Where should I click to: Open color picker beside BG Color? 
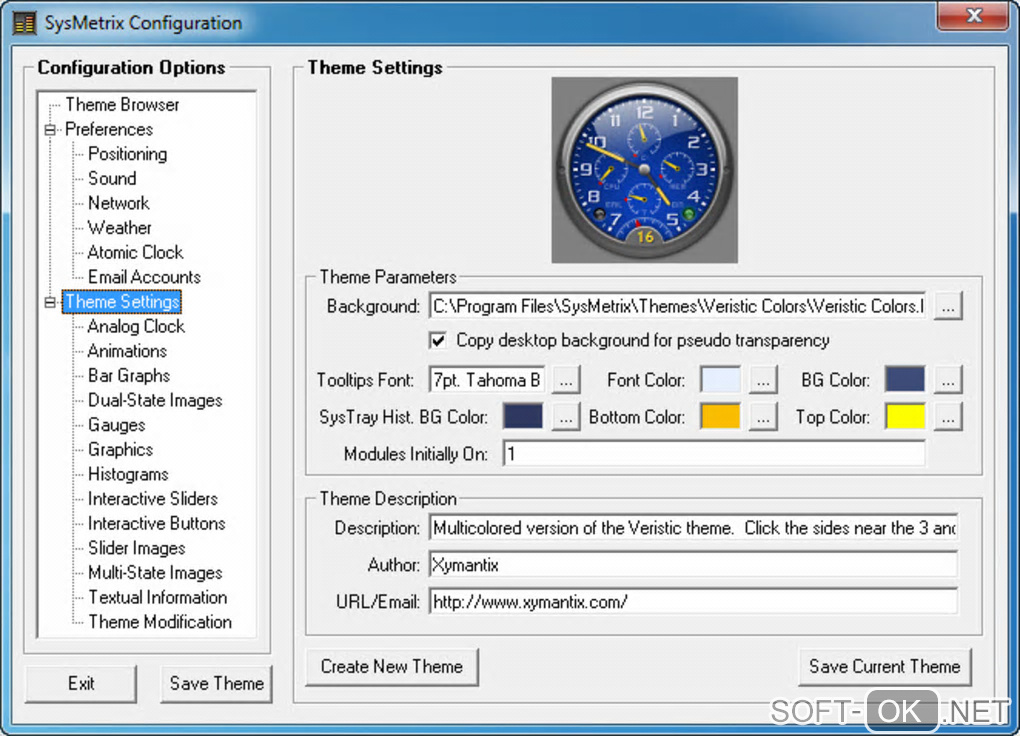(x=948, y=380)
